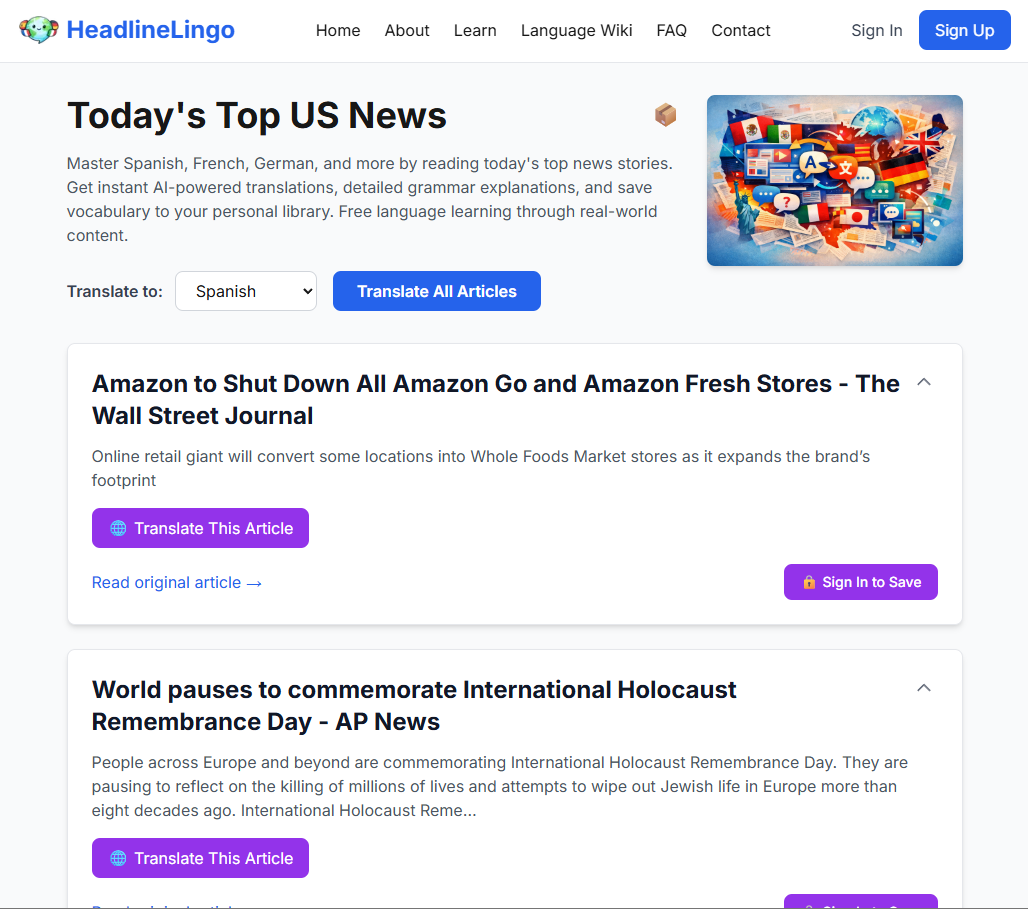Click lock icon on Sign In to Save
The height and width of the screenshot is (909, 1028).
(809, 582)
